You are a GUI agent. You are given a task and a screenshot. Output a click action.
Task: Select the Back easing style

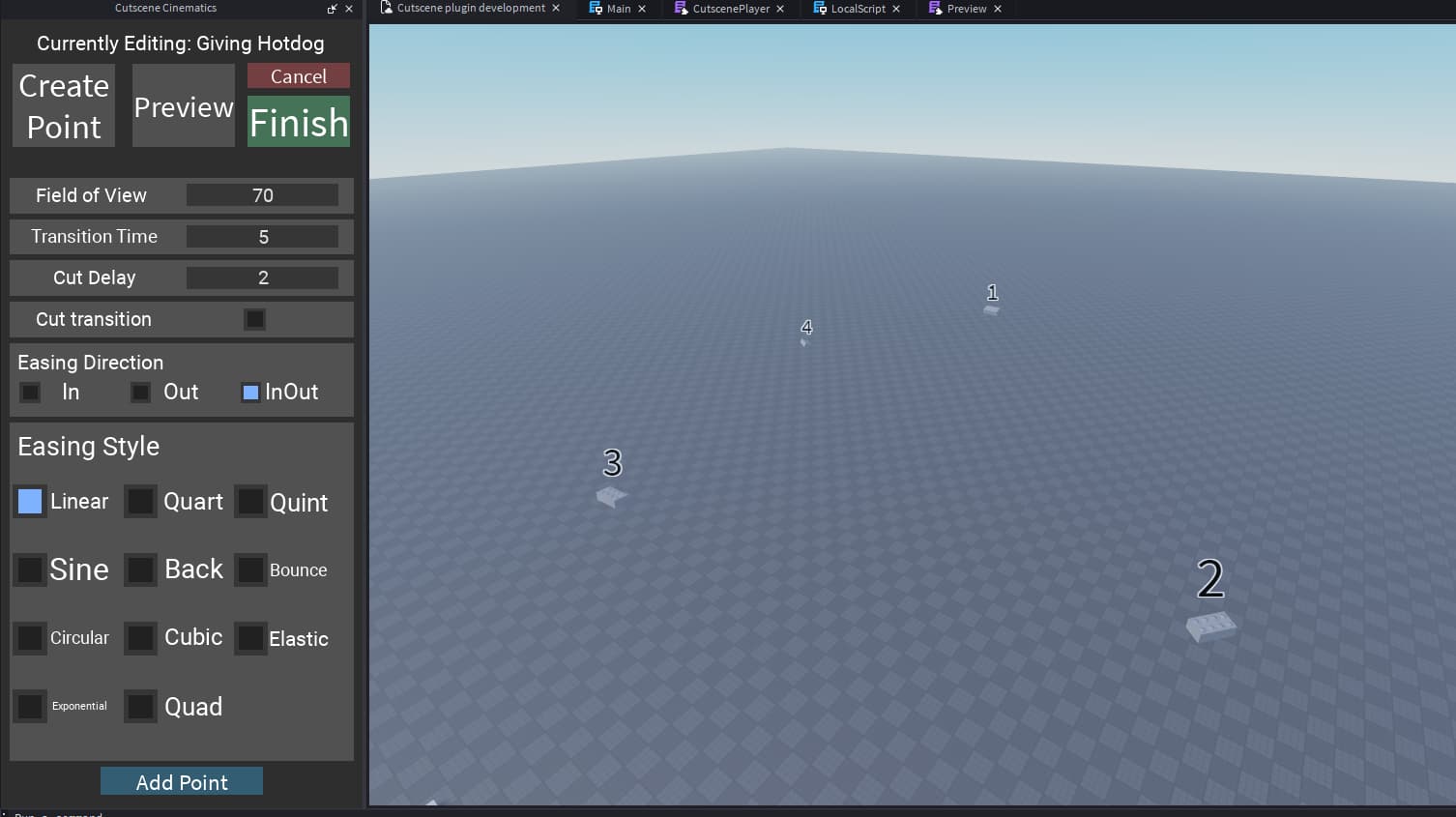pos(140,569)
